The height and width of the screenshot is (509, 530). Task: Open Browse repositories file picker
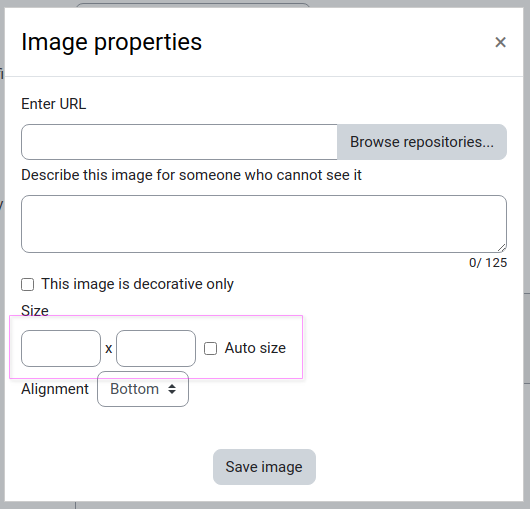(x=422, y=142)
